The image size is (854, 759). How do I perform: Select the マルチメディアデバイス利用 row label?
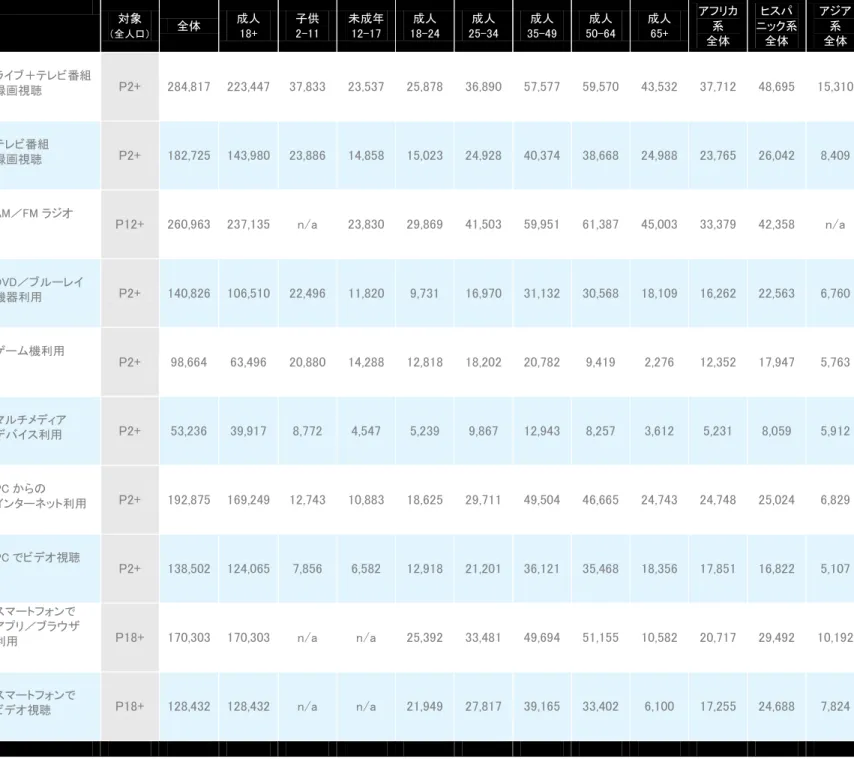click(33, 427)
